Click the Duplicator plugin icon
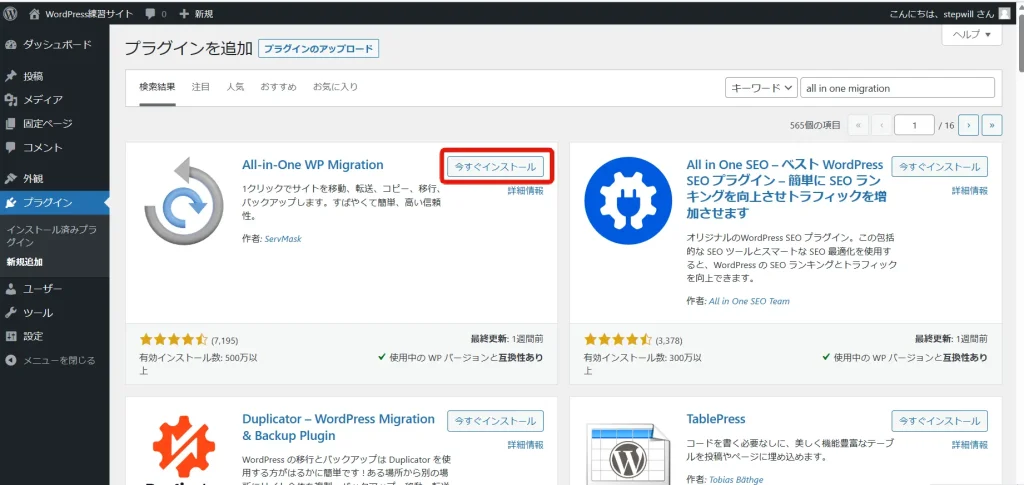Image resolution: width=1024 pixels, height=485 pixels. tap(184, 450)
